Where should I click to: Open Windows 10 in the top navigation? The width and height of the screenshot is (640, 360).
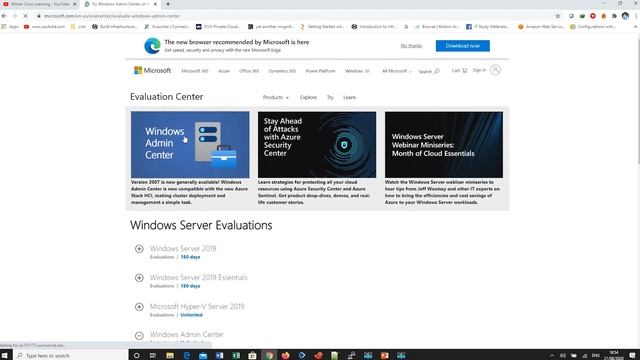pos(357,71)
